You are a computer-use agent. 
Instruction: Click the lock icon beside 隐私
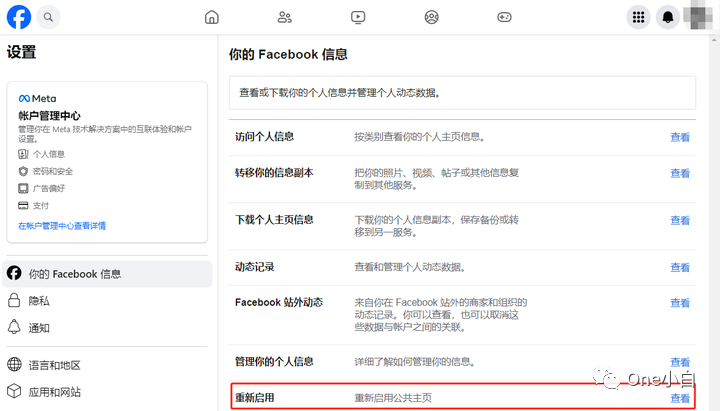tap(14, 300)
